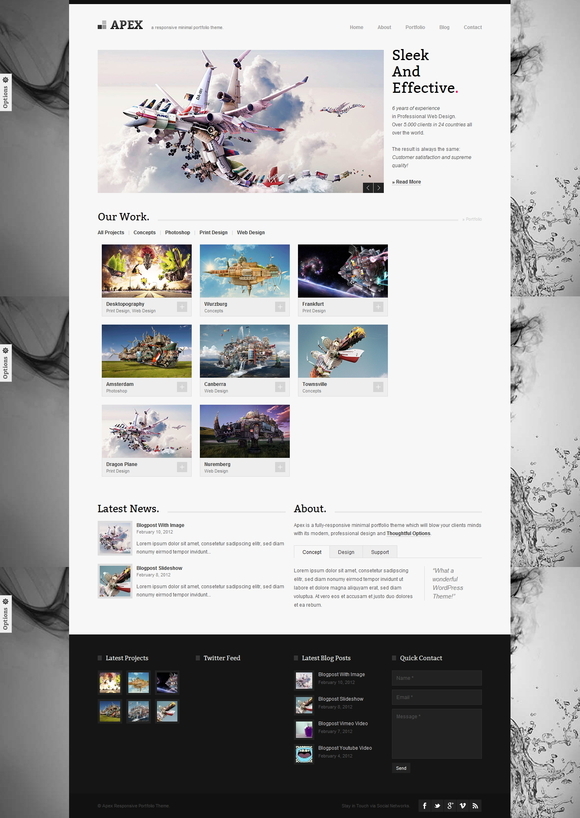Filter work by Concepts
Viewport: 580px width, 818px height.
pos(144,233)
